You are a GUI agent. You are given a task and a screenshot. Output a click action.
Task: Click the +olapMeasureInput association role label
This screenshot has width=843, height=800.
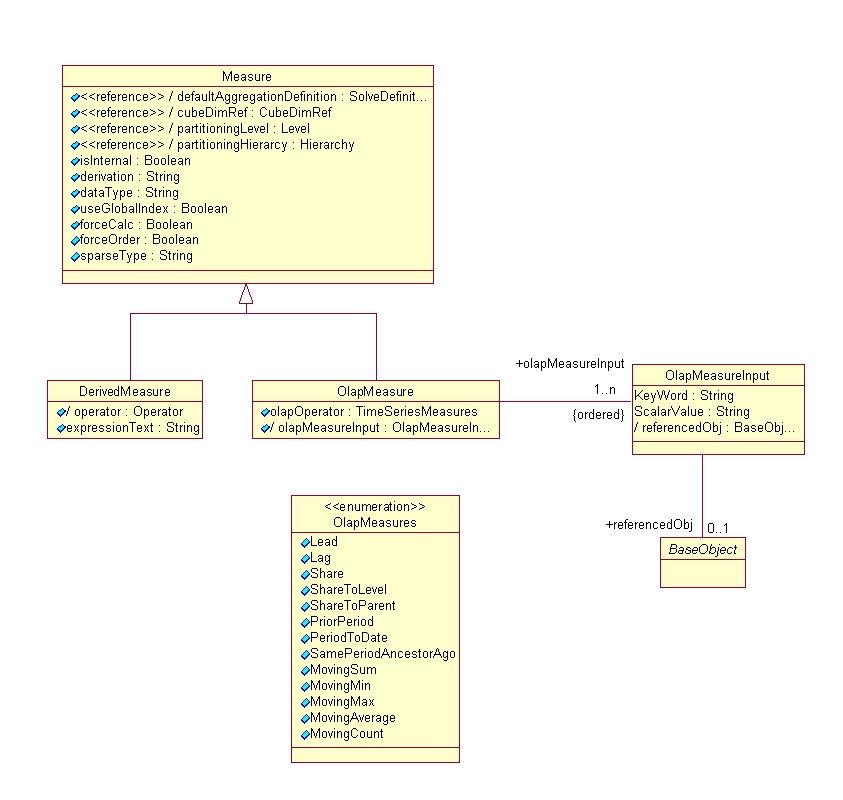click(570, 364)
